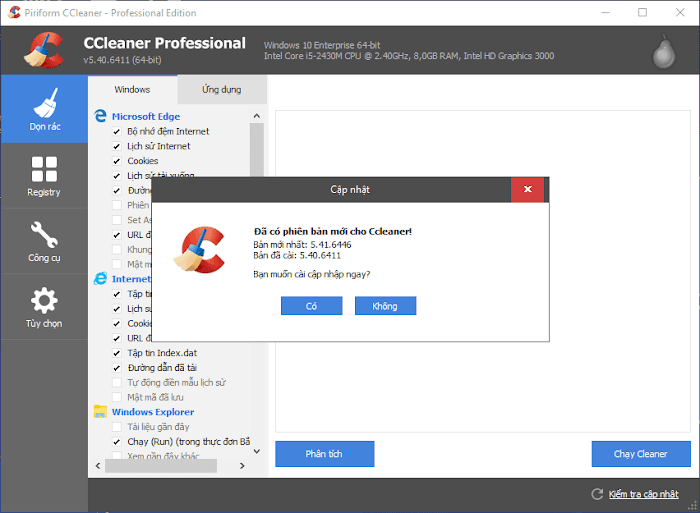700x513 pixels.
Task: Open the Kiểm tra cập nhật link
Action: coord(644,494)
